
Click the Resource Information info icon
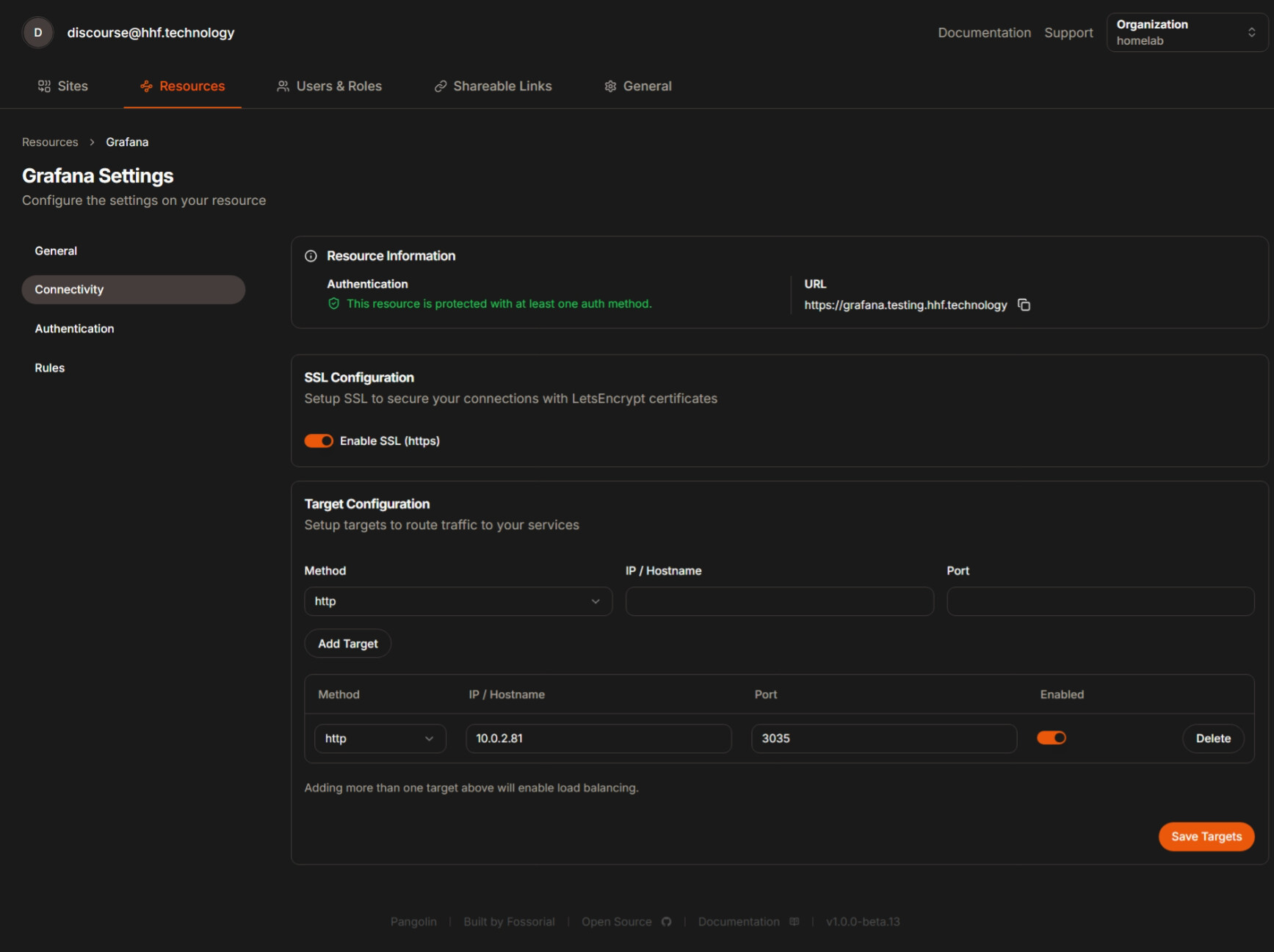coord(311,256)
